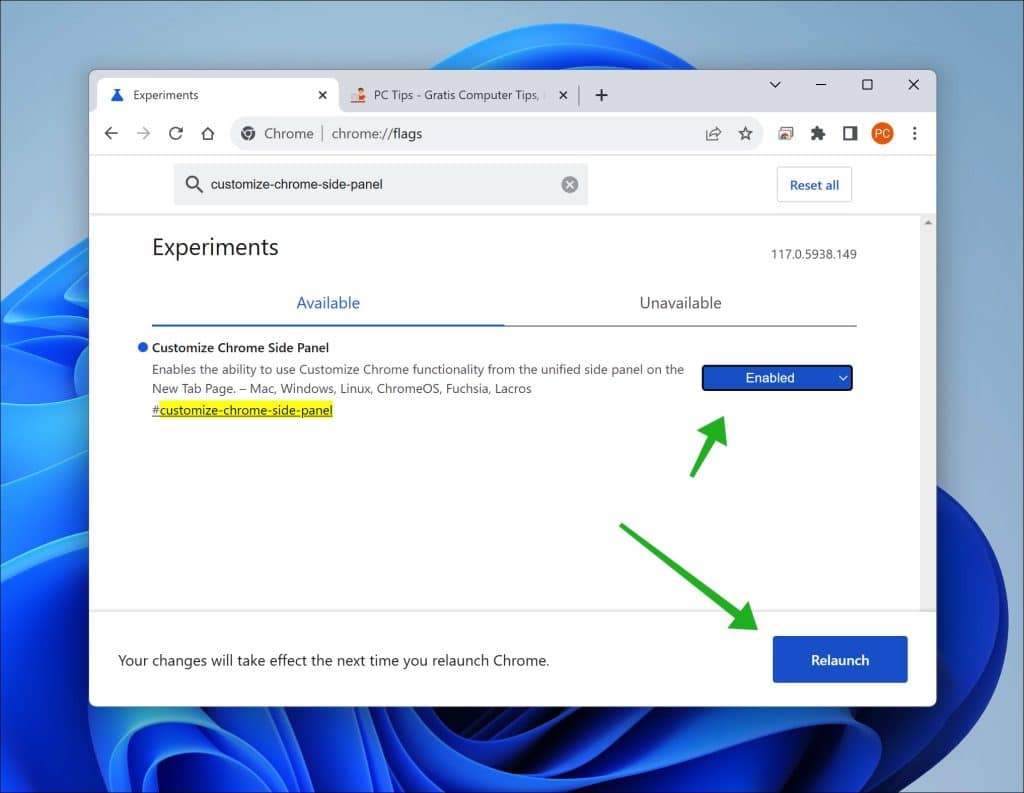Image resolution: width=1024 pixels, height=793 pixels.
Task: Open the #customize-chrome-side-panel link
Action: coord(242,410)
